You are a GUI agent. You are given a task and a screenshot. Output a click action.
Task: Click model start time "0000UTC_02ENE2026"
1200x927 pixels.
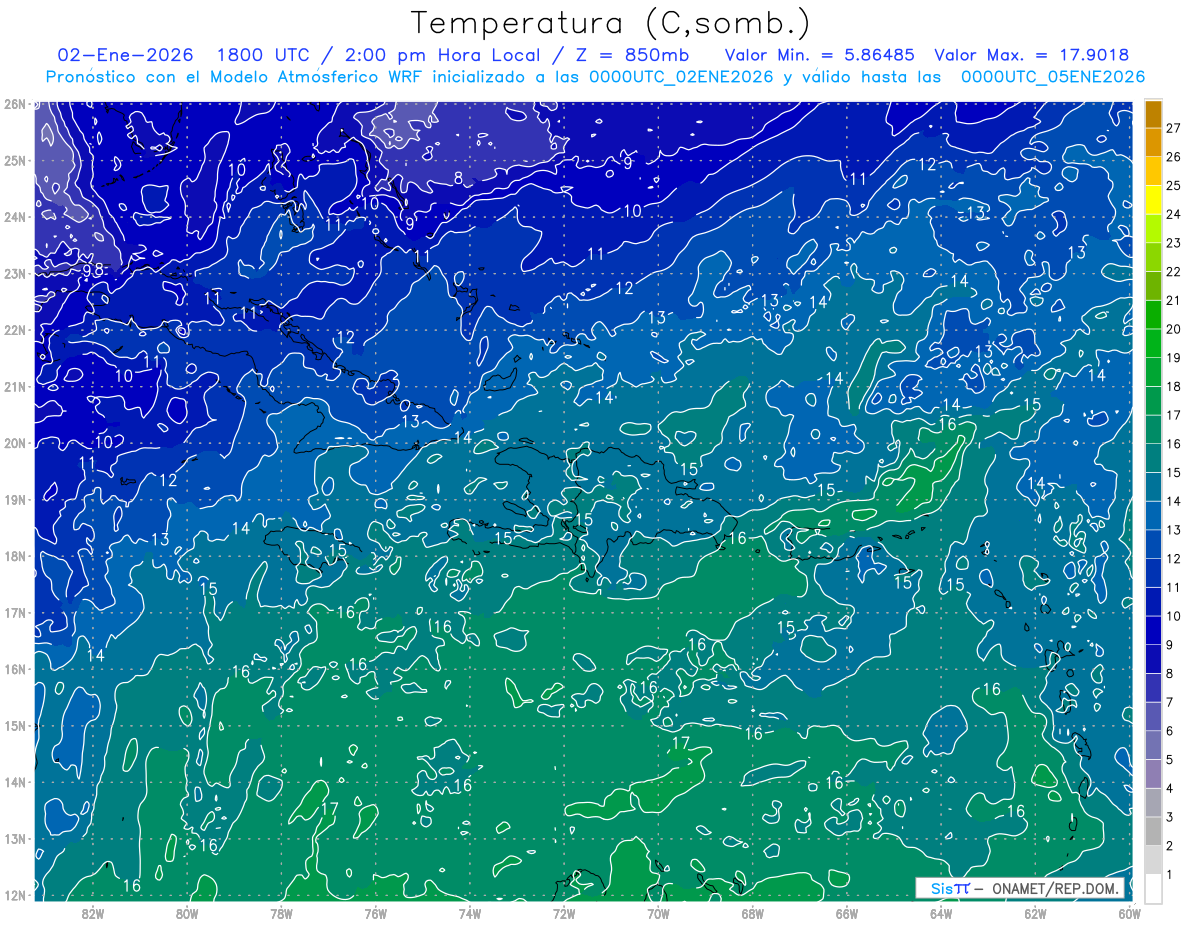681,77
